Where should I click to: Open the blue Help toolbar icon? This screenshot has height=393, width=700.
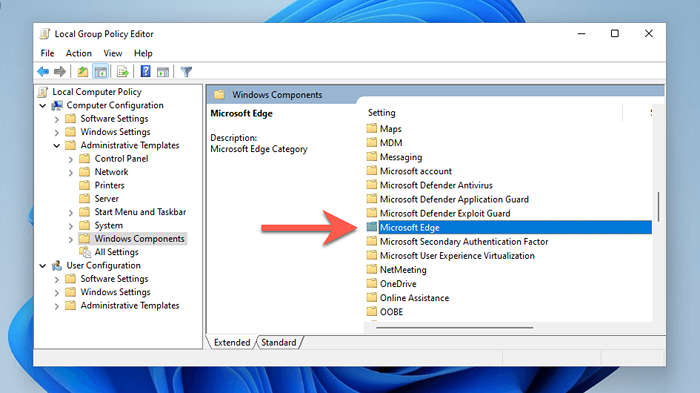(146, 71)
